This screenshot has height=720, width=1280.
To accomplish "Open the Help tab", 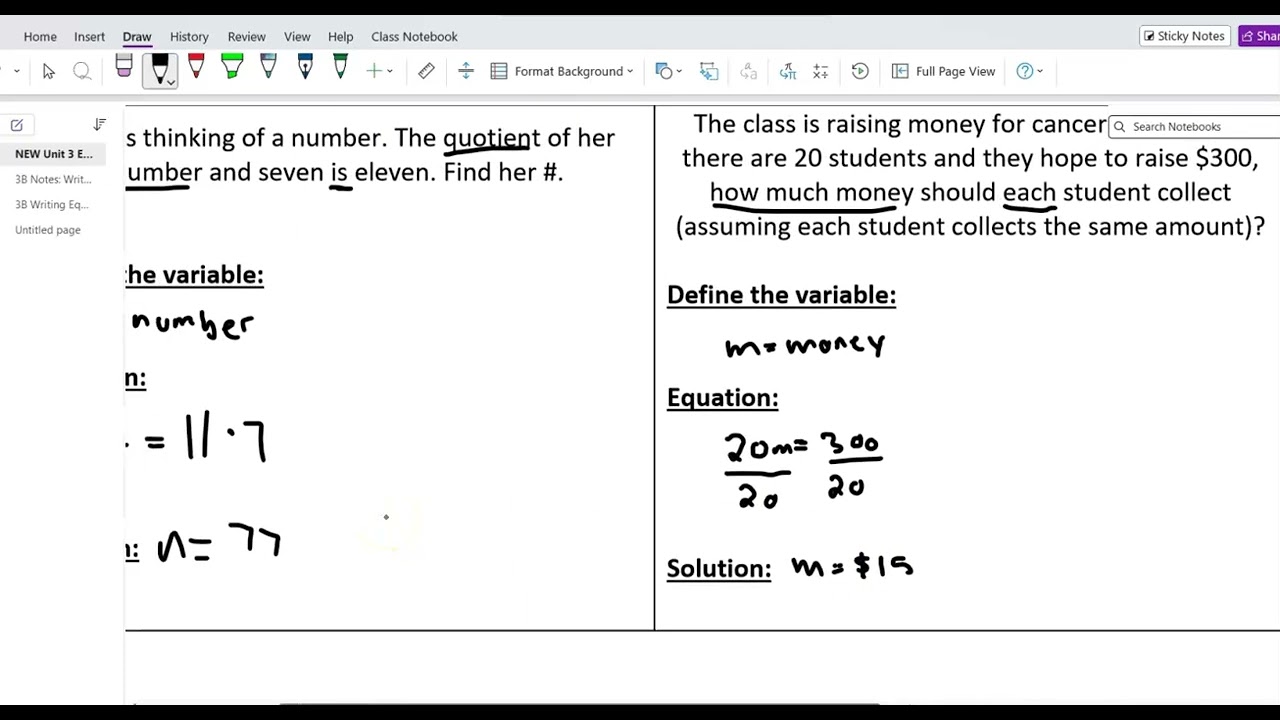I will [340, 36].
